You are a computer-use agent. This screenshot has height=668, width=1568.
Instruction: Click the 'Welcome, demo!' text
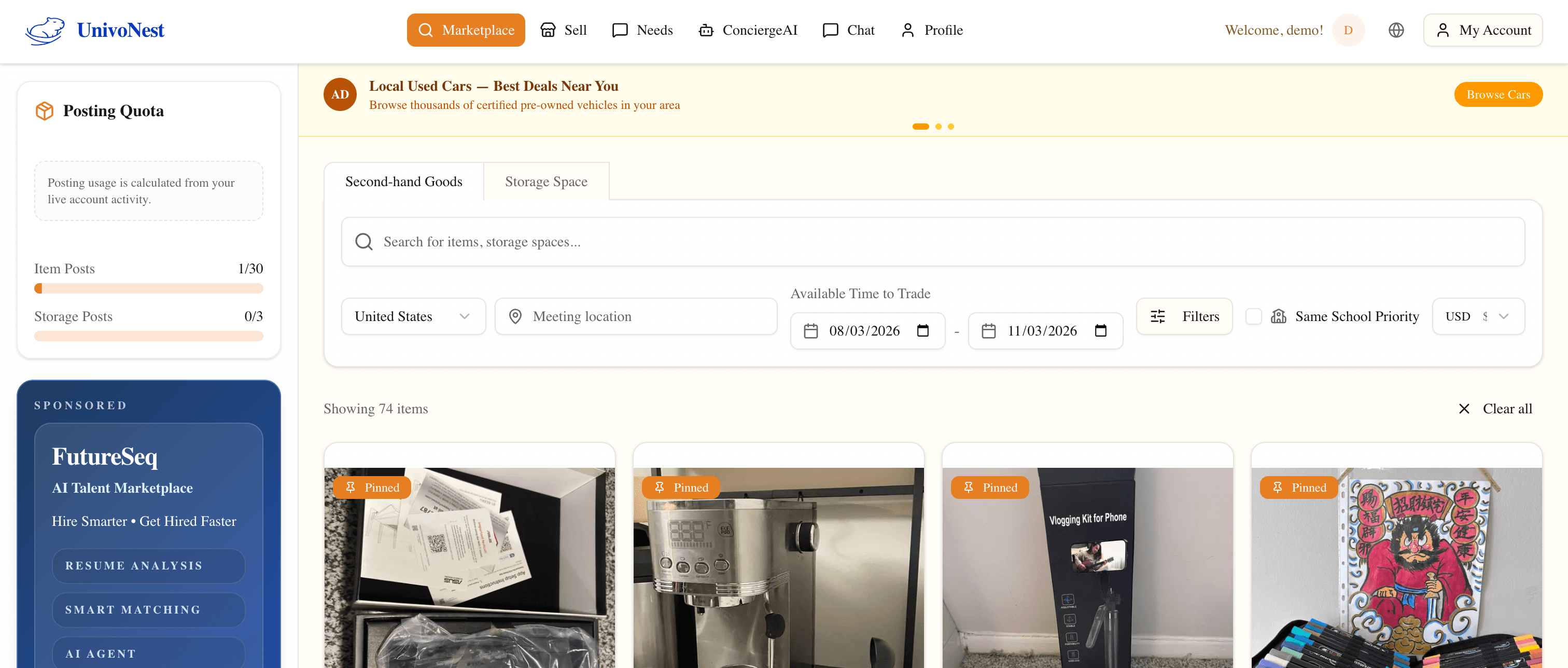(x=1273, y=30)
